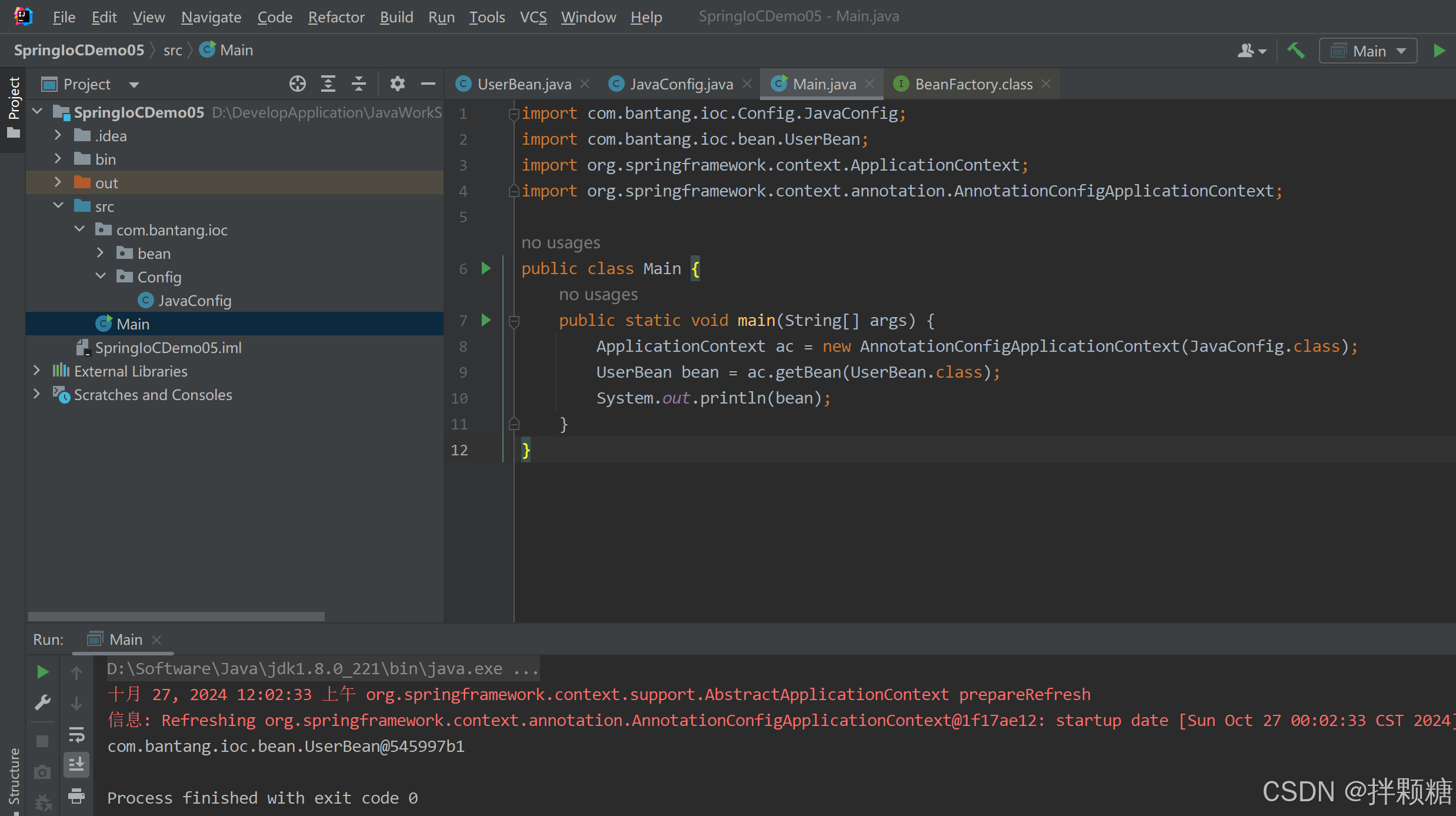Collapse the Config package folder
1456x816 pixels.
(101, 277)
